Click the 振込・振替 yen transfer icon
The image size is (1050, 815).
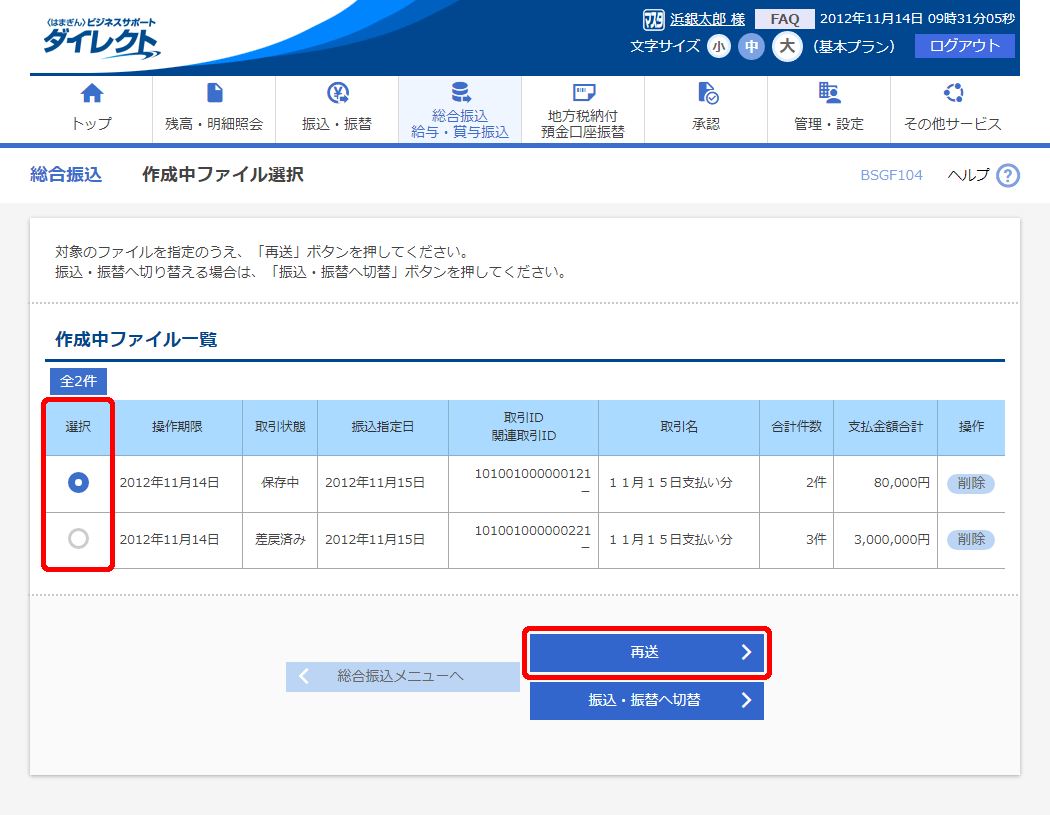pos(337,94)
